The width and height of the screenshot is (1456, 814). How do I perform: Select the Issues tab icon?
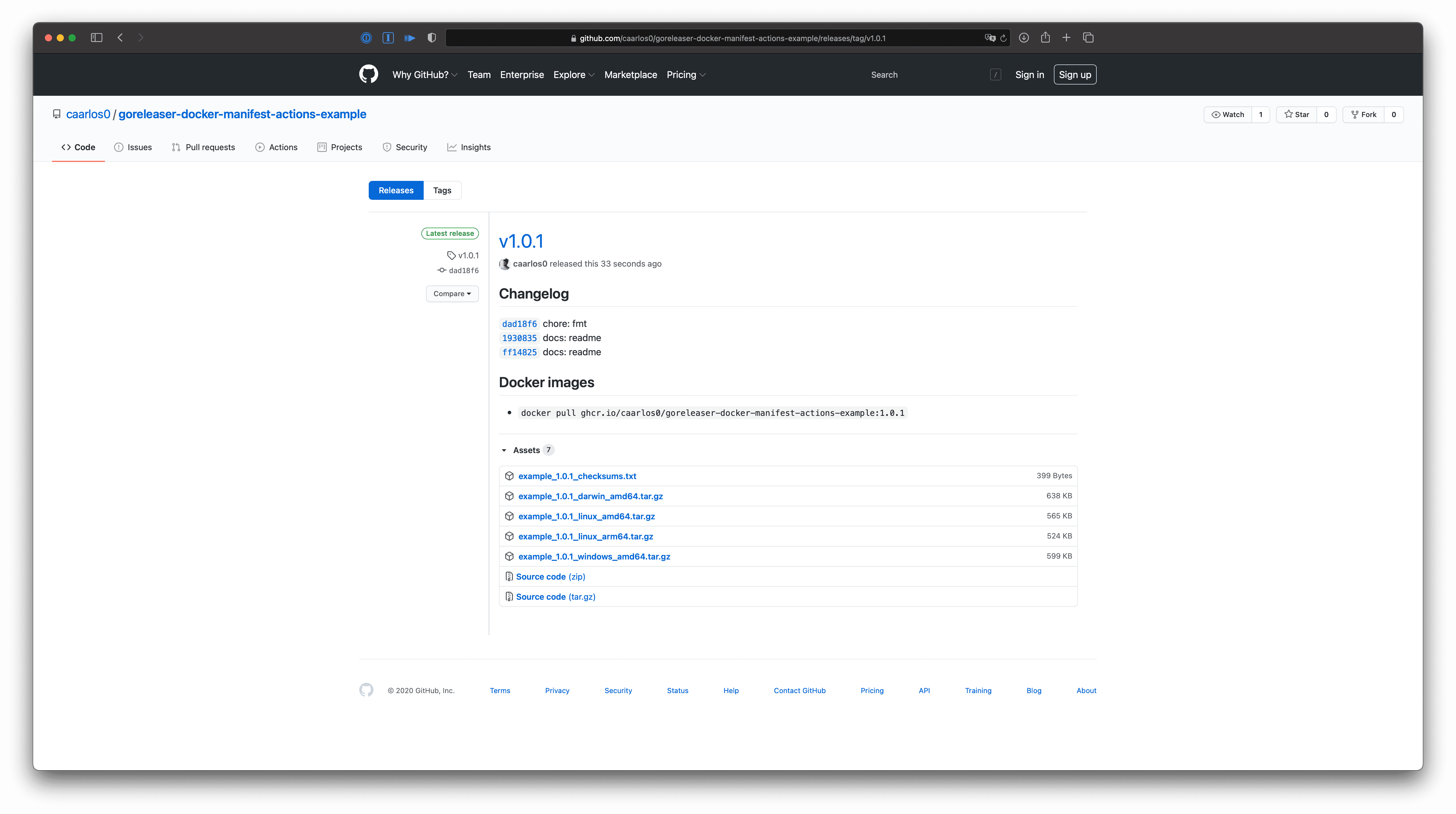click(x=119, y=147)
